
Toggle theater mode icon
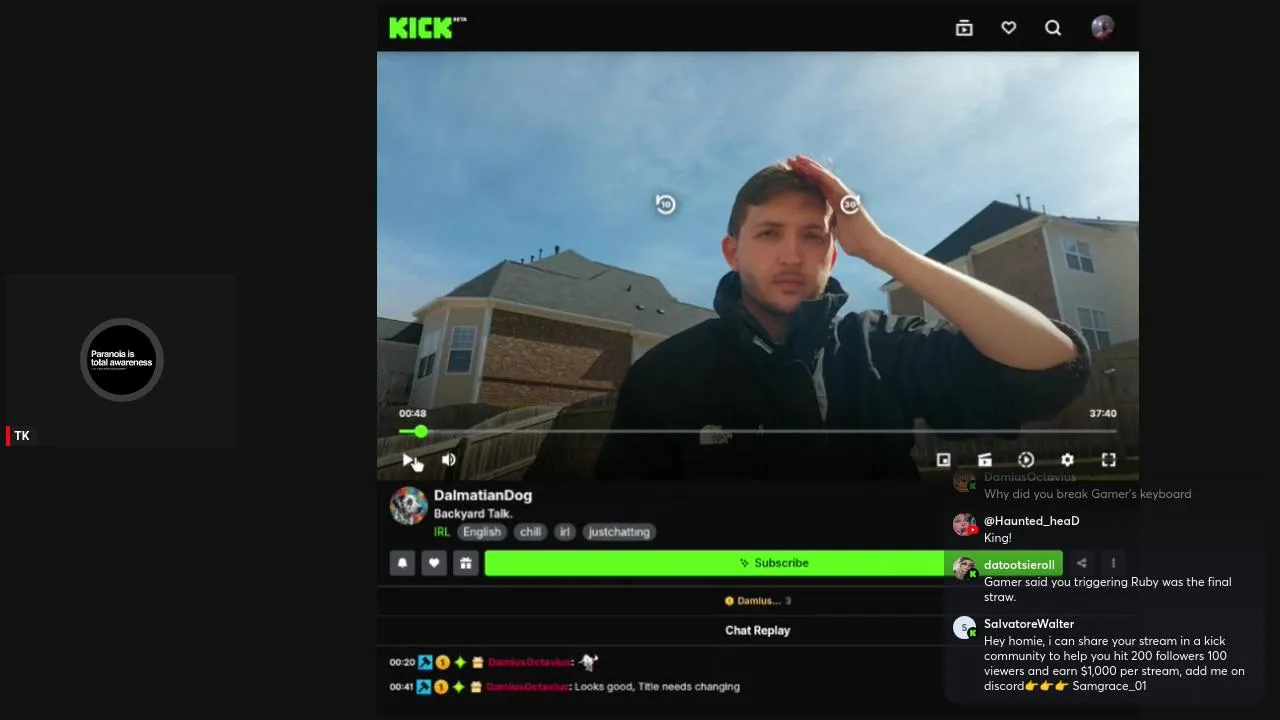click(x=985, y=460)
